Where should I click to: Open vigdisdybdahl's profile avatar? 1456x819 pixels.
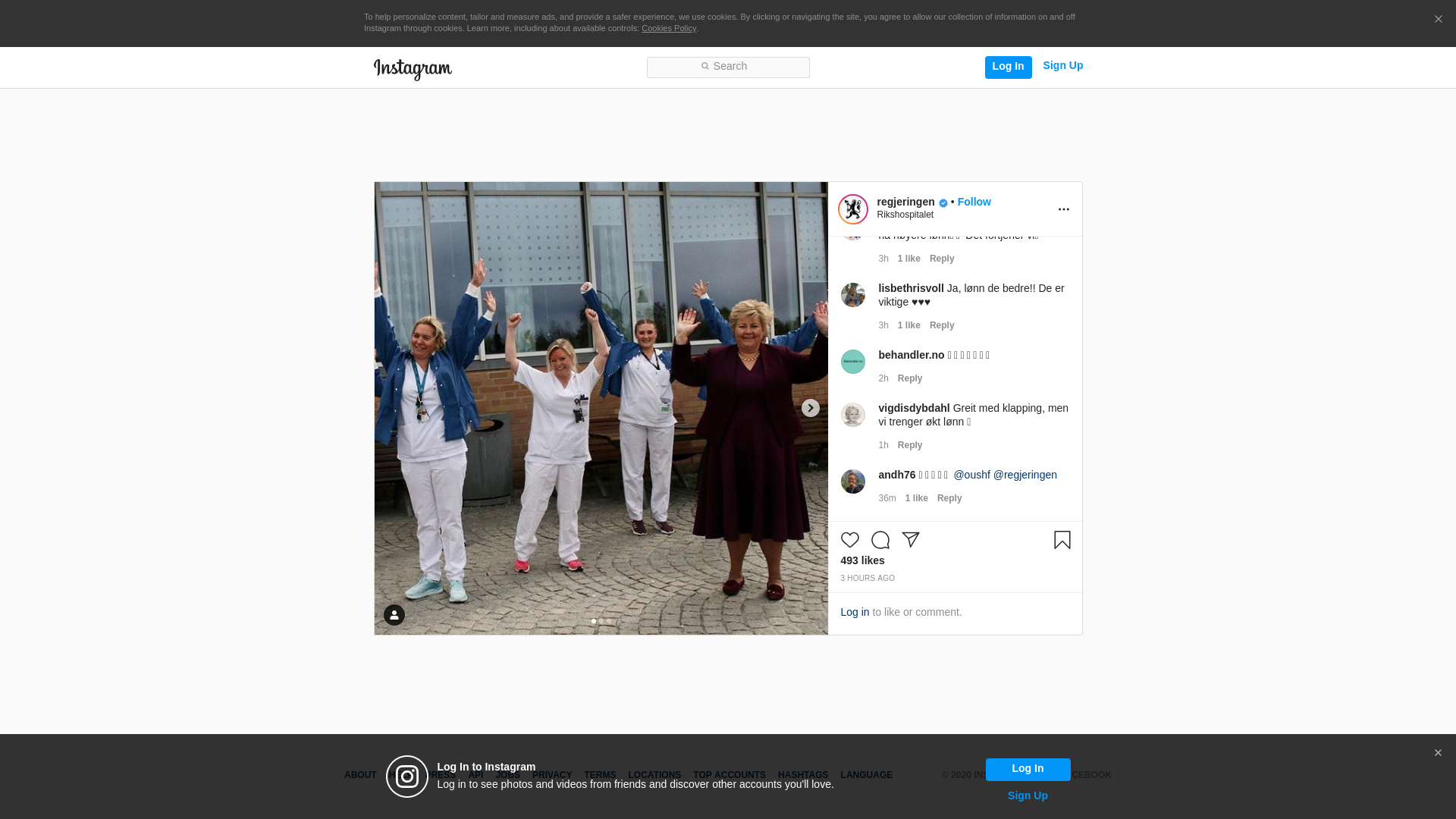[x=853, y=415]
